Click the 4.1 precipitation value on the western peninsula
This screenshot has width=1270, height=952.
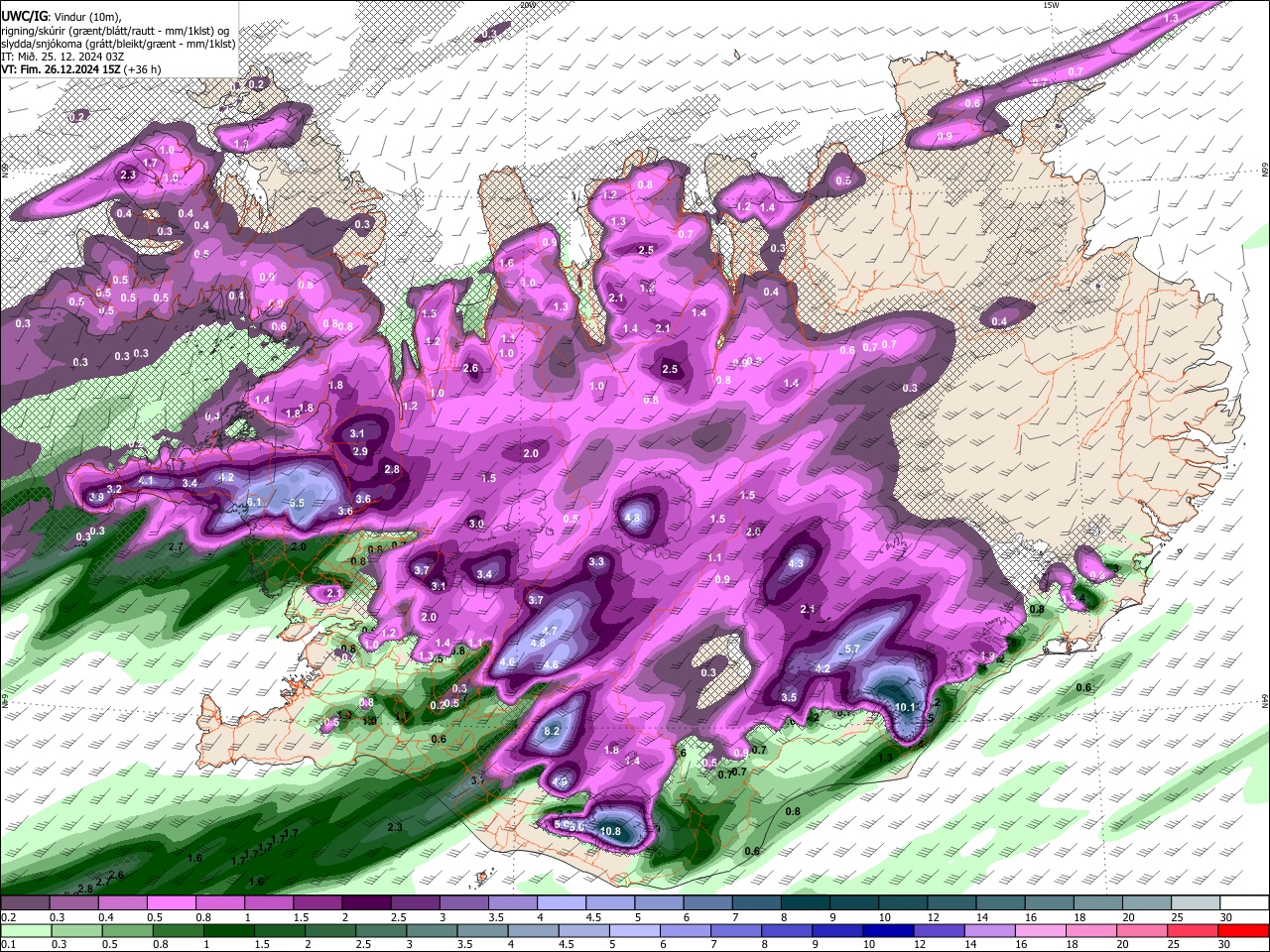tap(147, 480)
